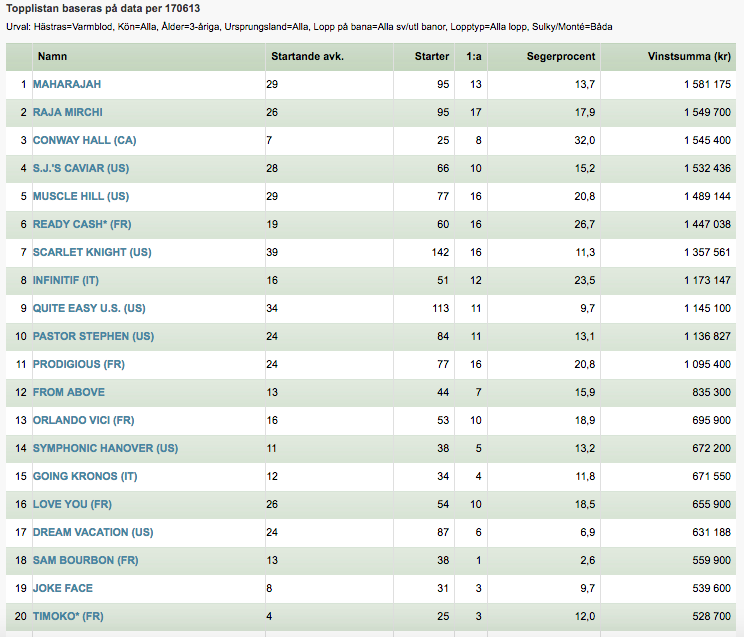Screen dimensions: 744x637
Task: Select win percentage 32,0
Action: tap(585, 141)
